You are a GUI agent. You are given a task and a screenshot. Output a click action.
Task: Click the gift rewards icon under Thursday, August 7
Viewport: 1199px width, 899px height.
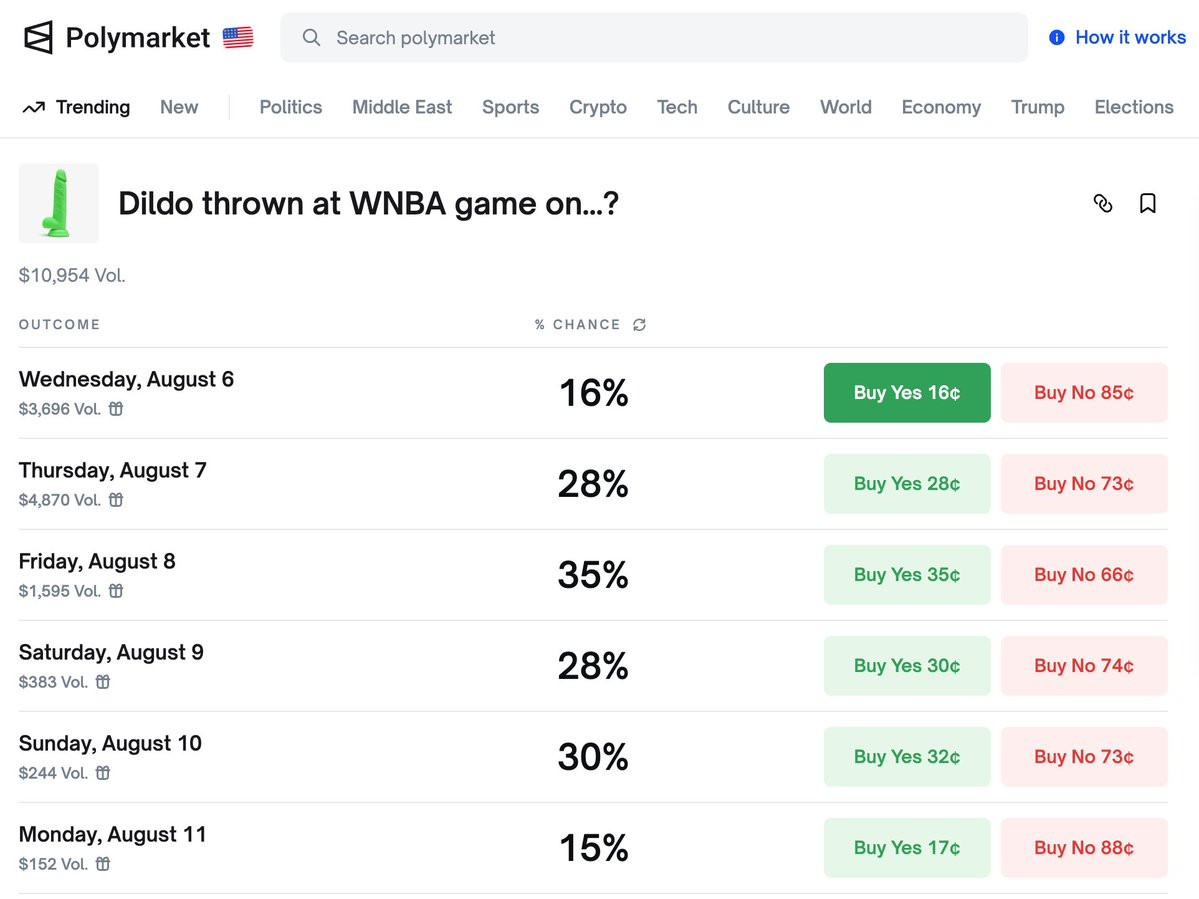coord(116,499)
